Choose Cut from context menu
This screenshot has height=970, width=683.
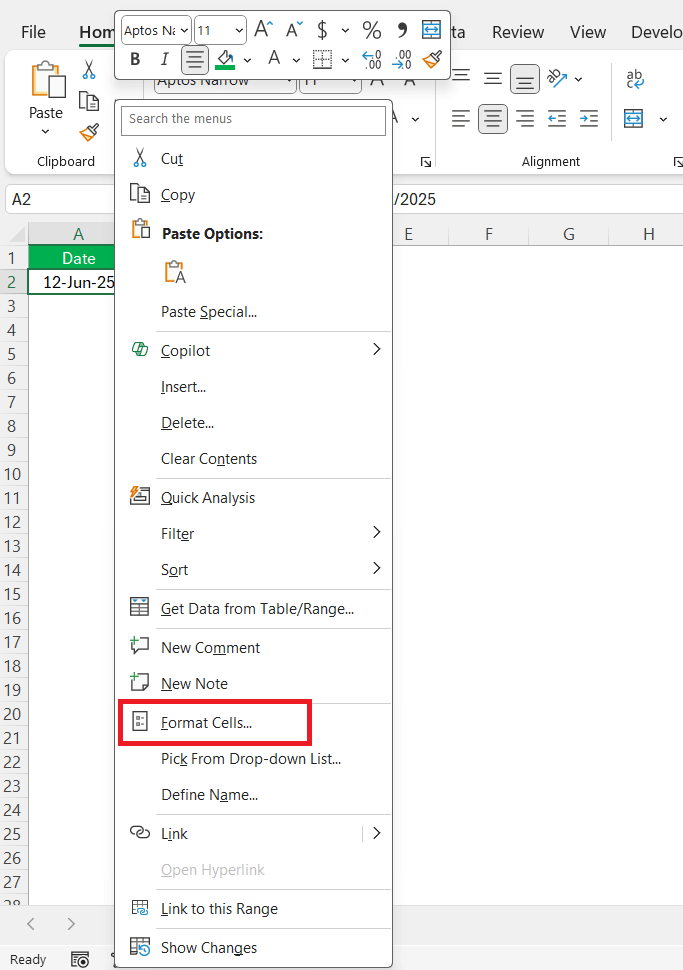click(254, 158)
